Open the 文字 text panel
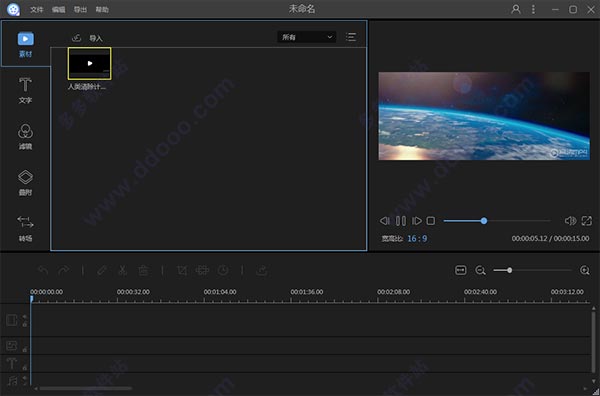Screen dimensions: 600x396 point(25,90)
